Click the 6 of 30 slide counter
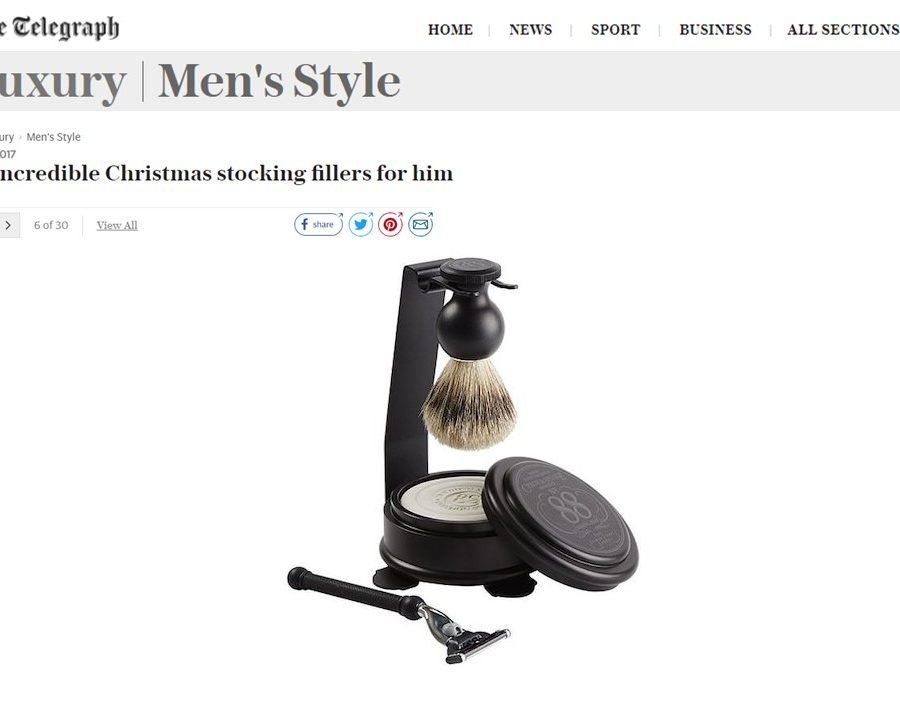Viewport: 900px width, 720px height. pos(51,225)
